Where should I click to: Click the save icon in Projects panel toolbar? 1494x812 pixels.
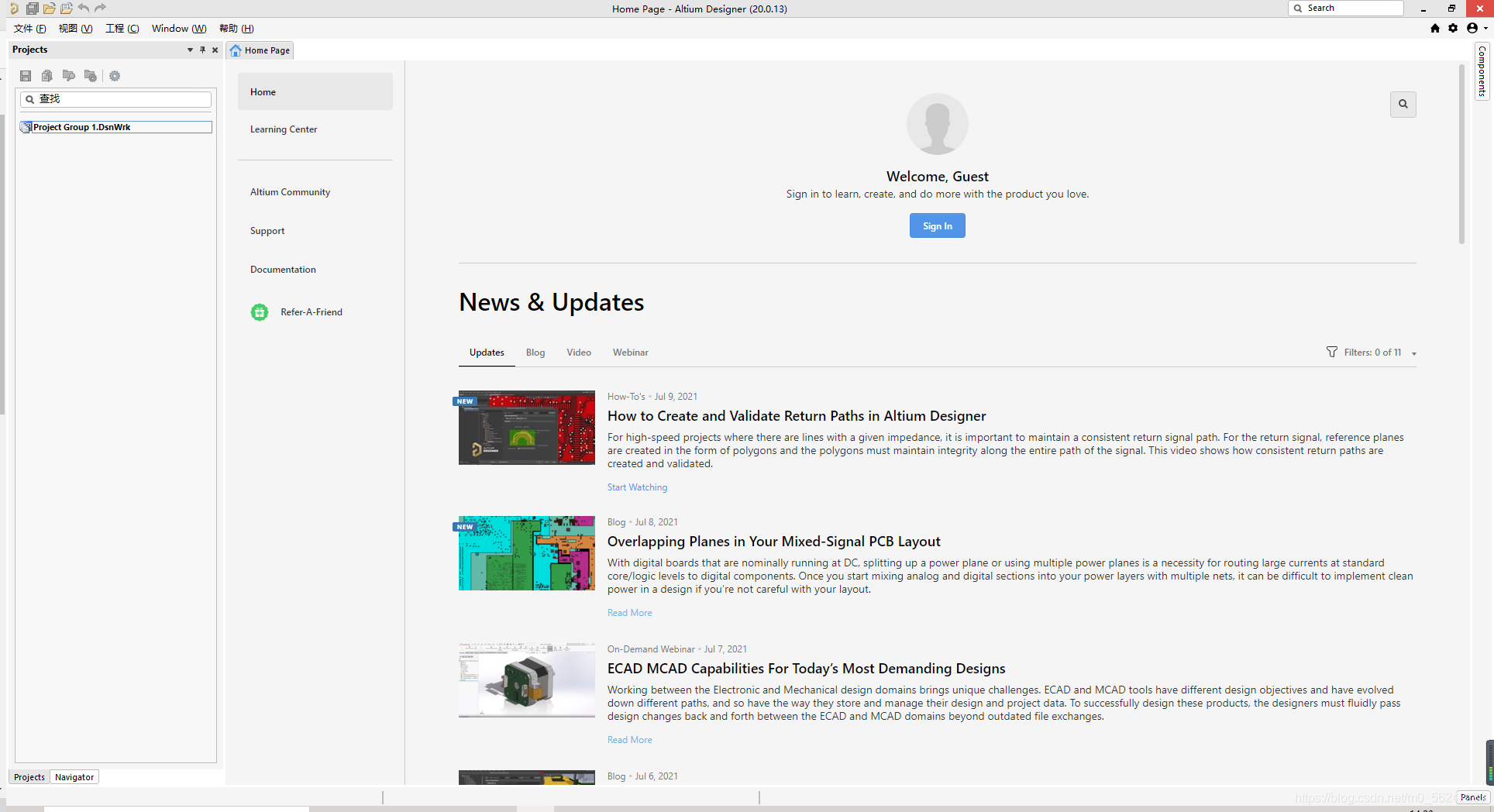(x=26, y=76)
